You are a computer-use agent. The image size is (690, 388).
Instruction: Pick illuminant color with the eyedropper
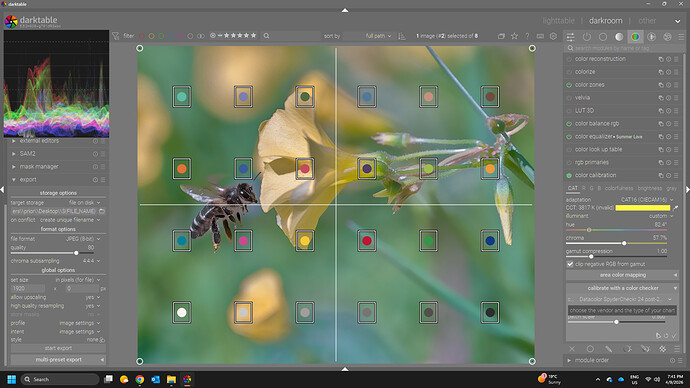[x=675, y=208]
